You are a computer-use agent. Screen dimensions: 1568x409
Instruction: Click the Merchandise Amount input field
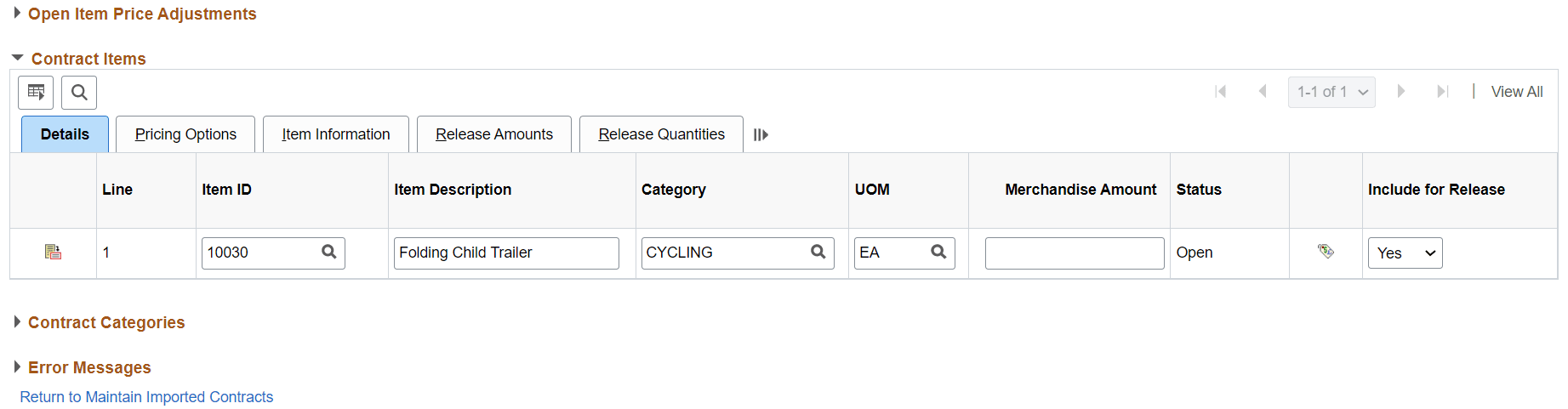pyautogui.click(x=1074, y=253)
